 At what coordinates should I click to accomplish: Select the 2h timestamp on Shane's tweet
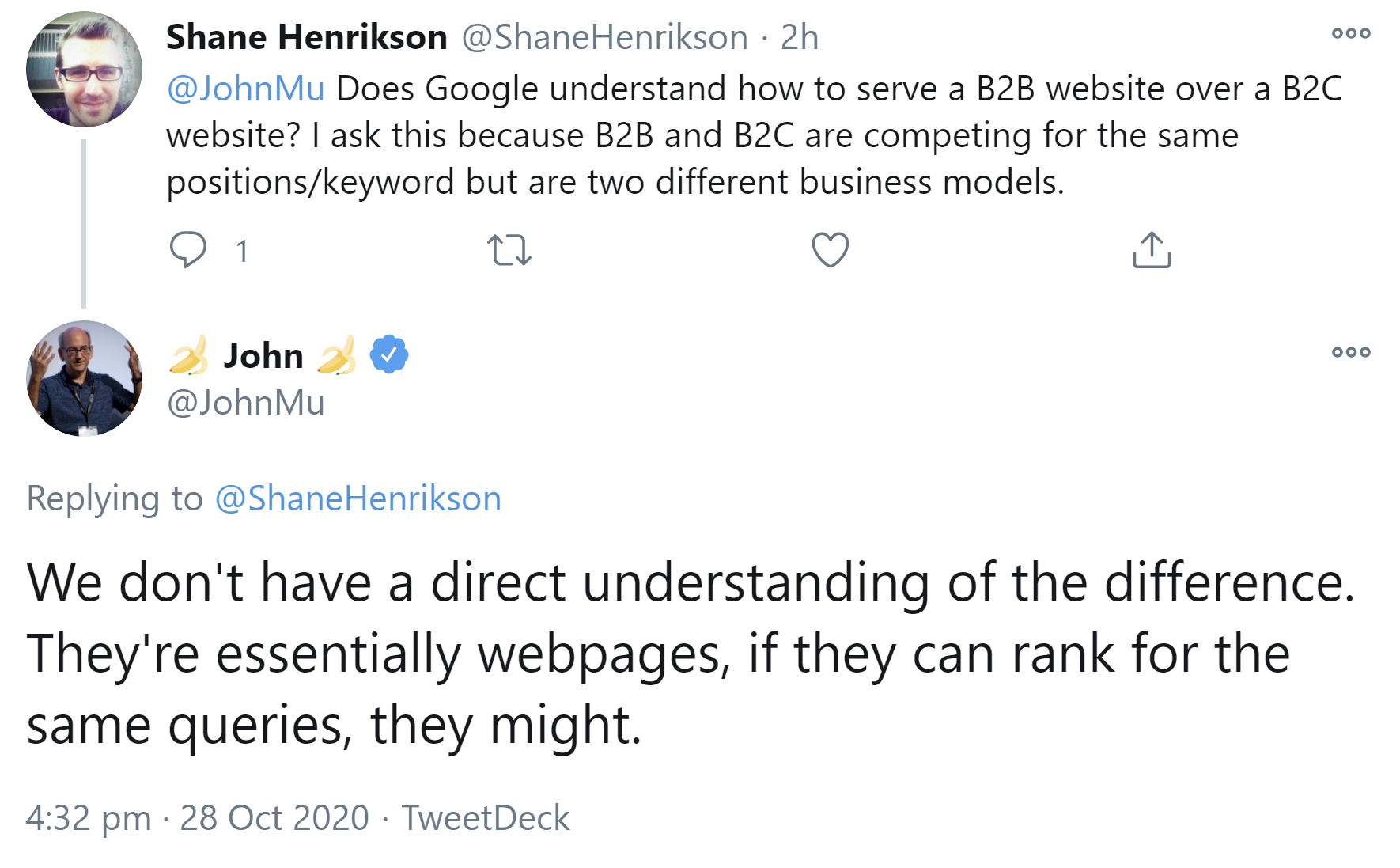(799, 36)
